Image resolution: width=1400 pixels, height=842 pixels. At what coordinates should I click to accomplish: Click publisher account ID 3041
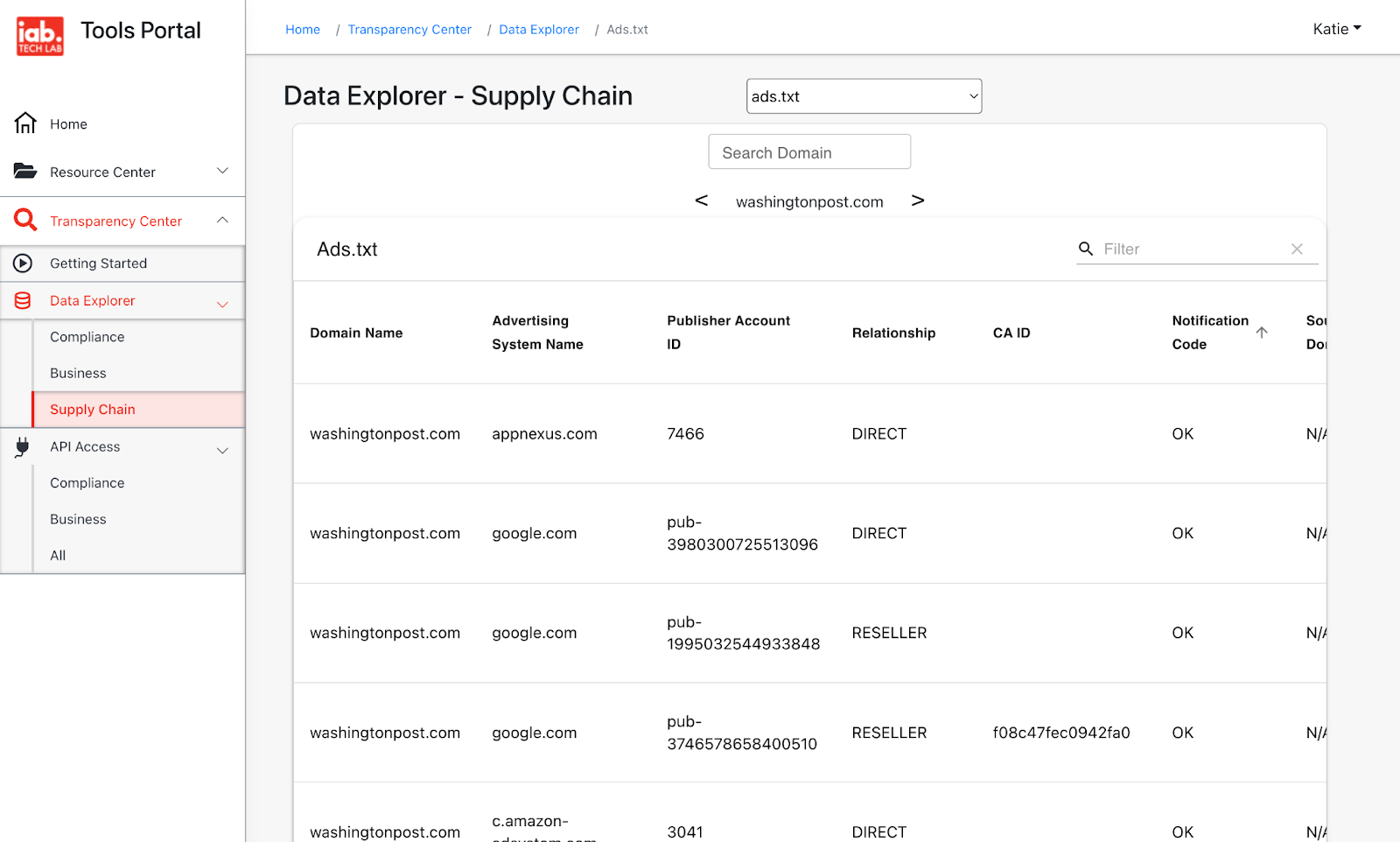pos(685,832)
